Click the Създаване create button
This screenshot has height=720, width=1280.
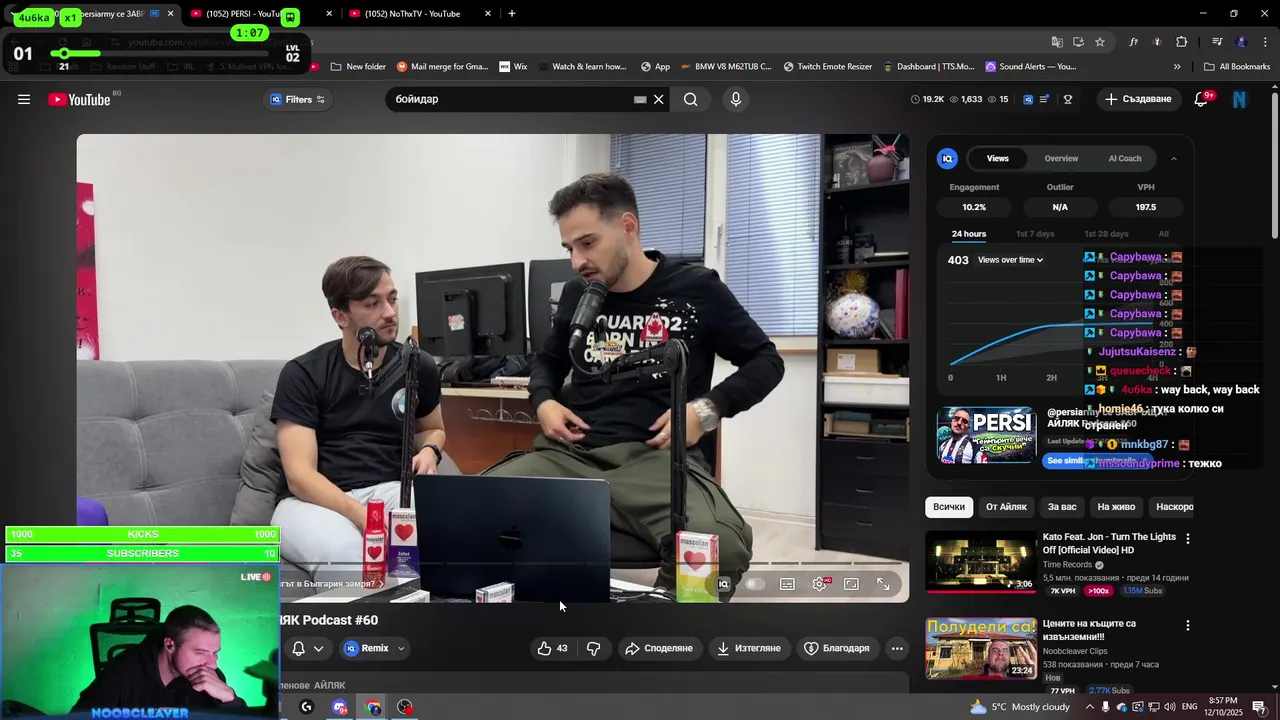[1137, 99]
